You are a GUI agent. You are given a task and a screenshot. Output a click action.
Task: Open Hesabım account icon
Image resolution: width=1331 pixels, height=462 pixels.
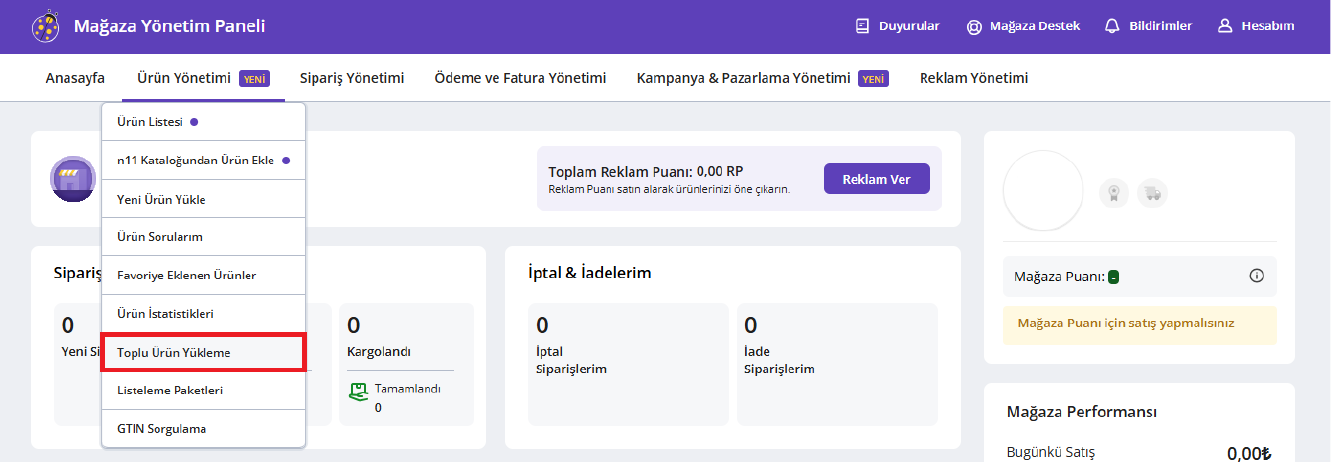(1224, 27)
